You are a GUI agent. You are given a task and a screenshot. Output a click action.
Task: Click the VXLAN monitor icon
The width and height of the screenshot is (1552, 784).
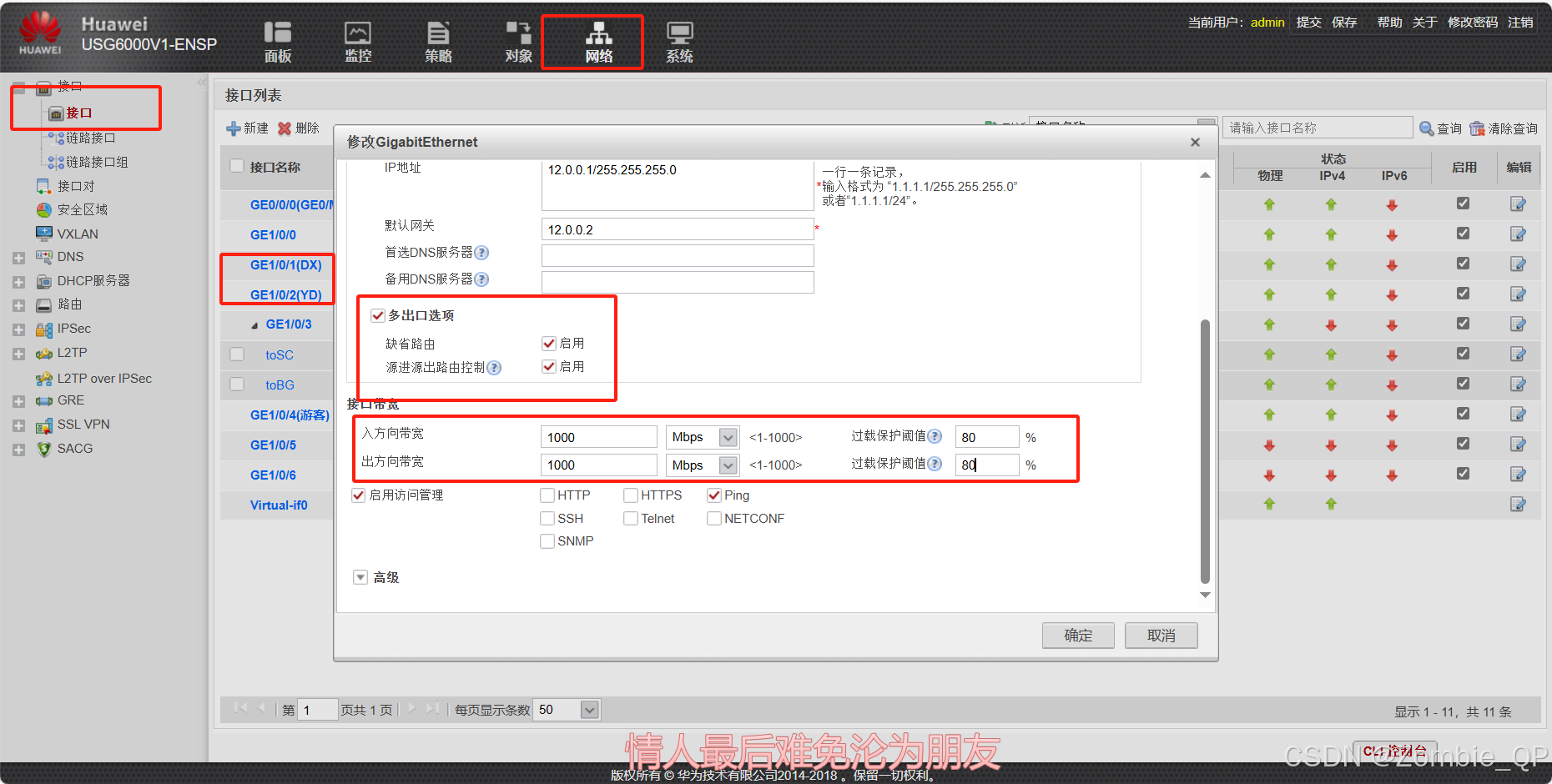click(44, 234)
